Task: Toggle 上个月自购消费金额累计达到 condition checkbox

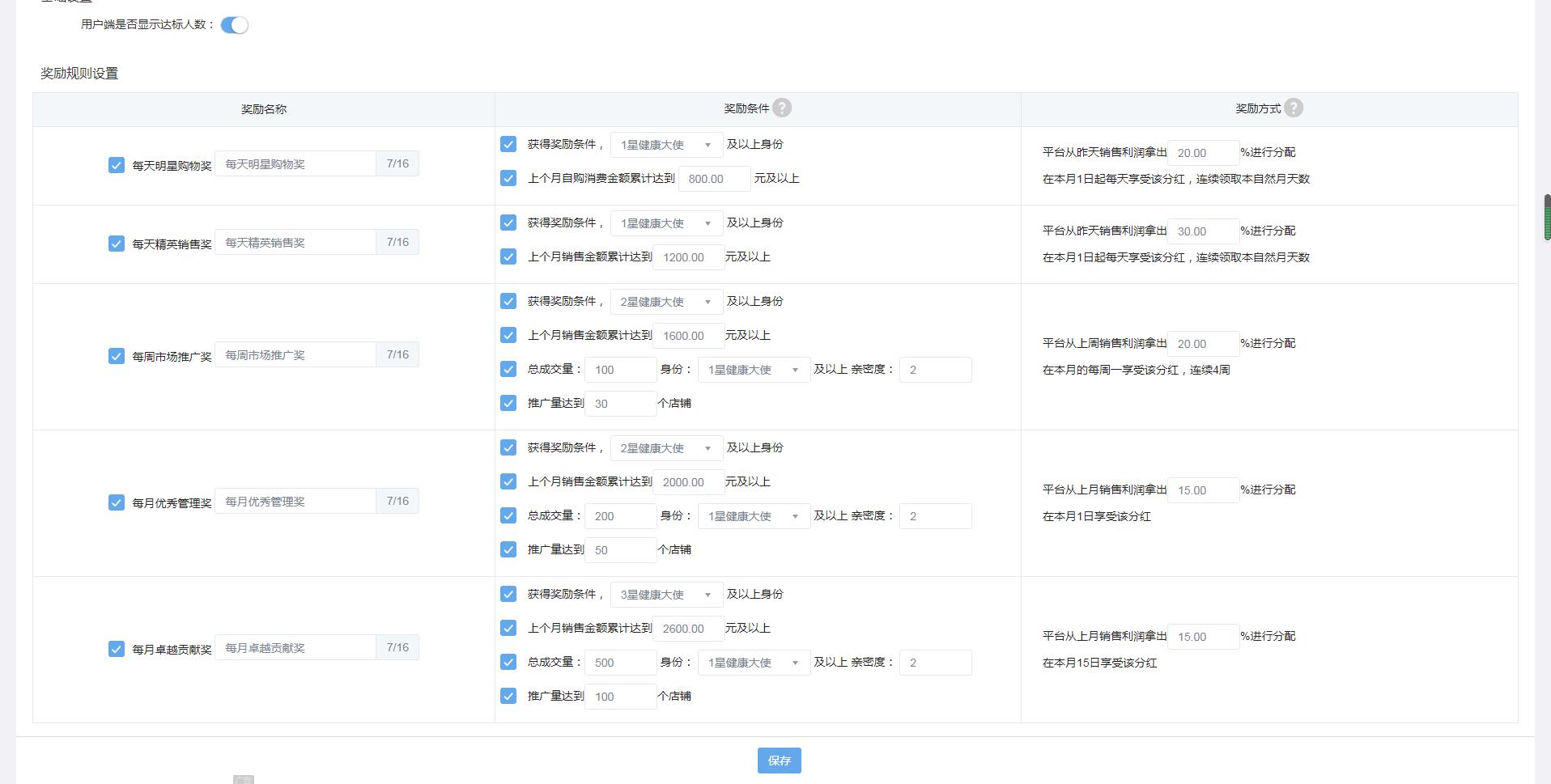Action: click(x=508, y=178)
